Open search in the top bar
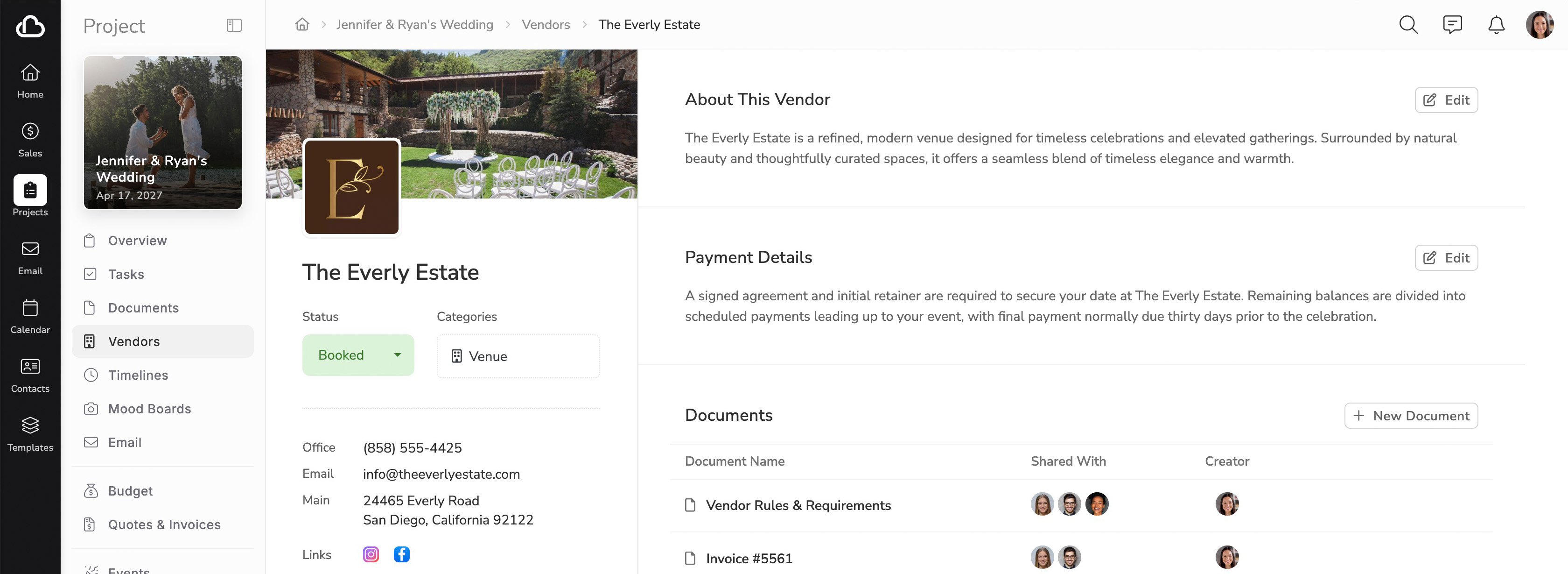Screen dimensions: 1568x574 [1408, 24]
